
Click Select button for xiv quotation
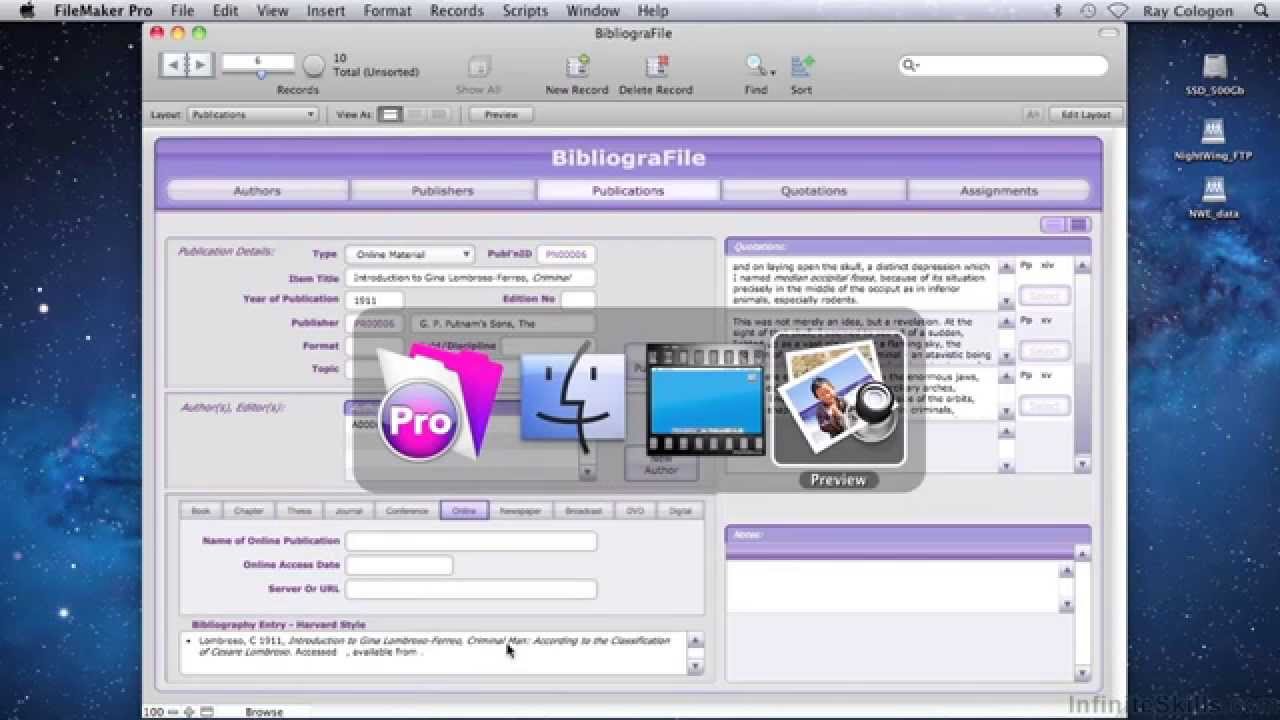click(1044, 296)
